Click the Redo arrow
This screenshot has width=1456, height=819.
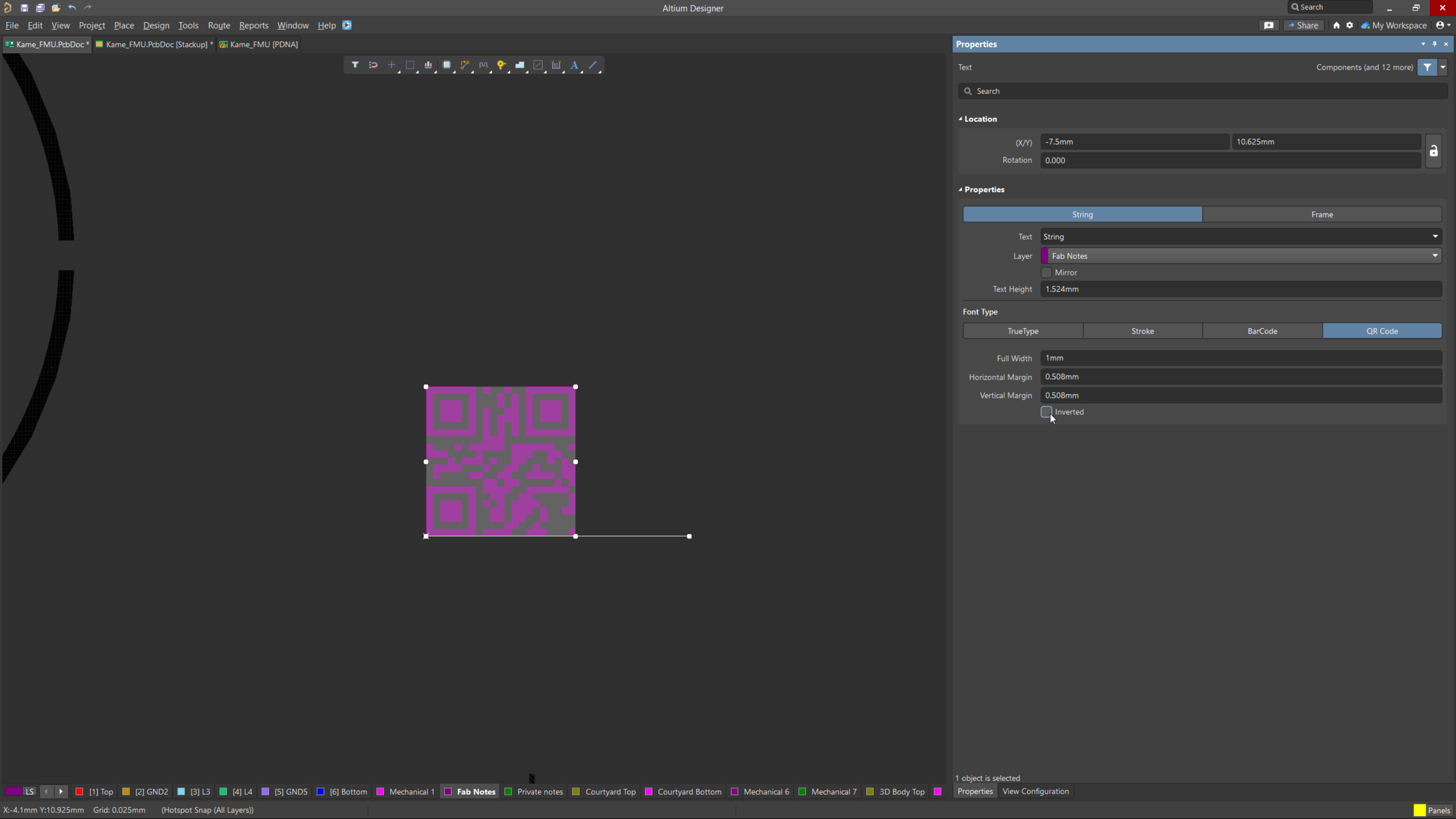click(x=88, y=8)
